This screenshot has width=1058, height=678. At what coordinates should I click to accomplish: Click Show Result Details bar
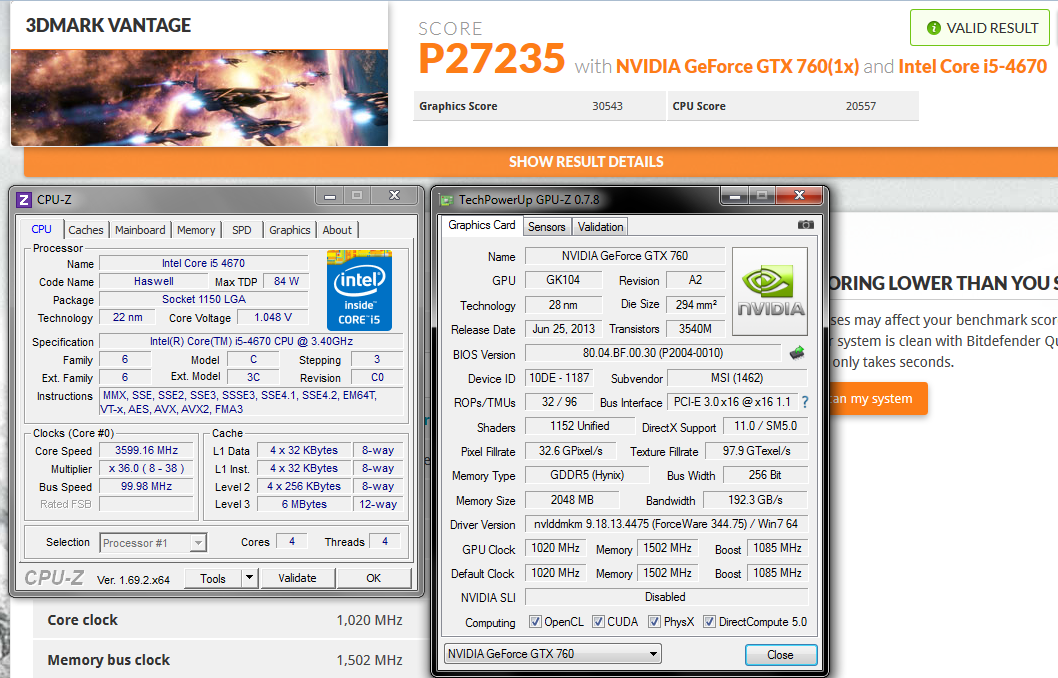click(541, 162)
